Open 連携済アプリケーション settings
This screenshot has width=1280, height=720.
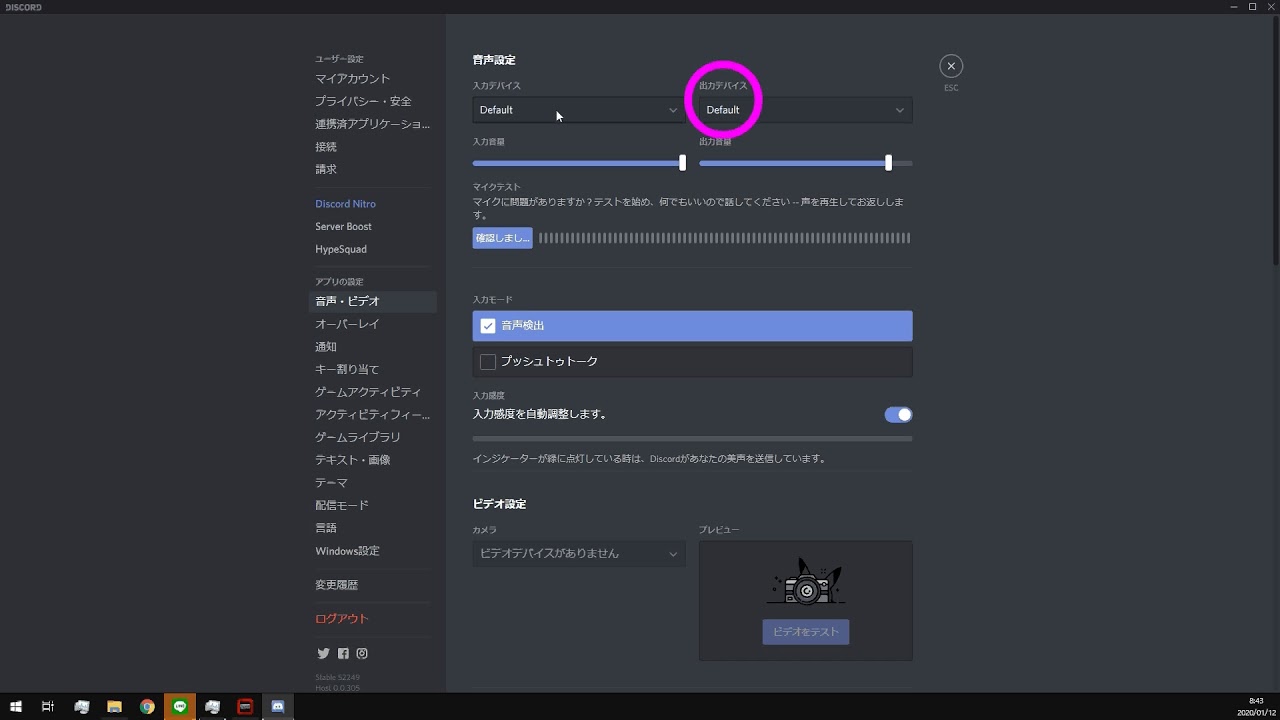[372, 124]
